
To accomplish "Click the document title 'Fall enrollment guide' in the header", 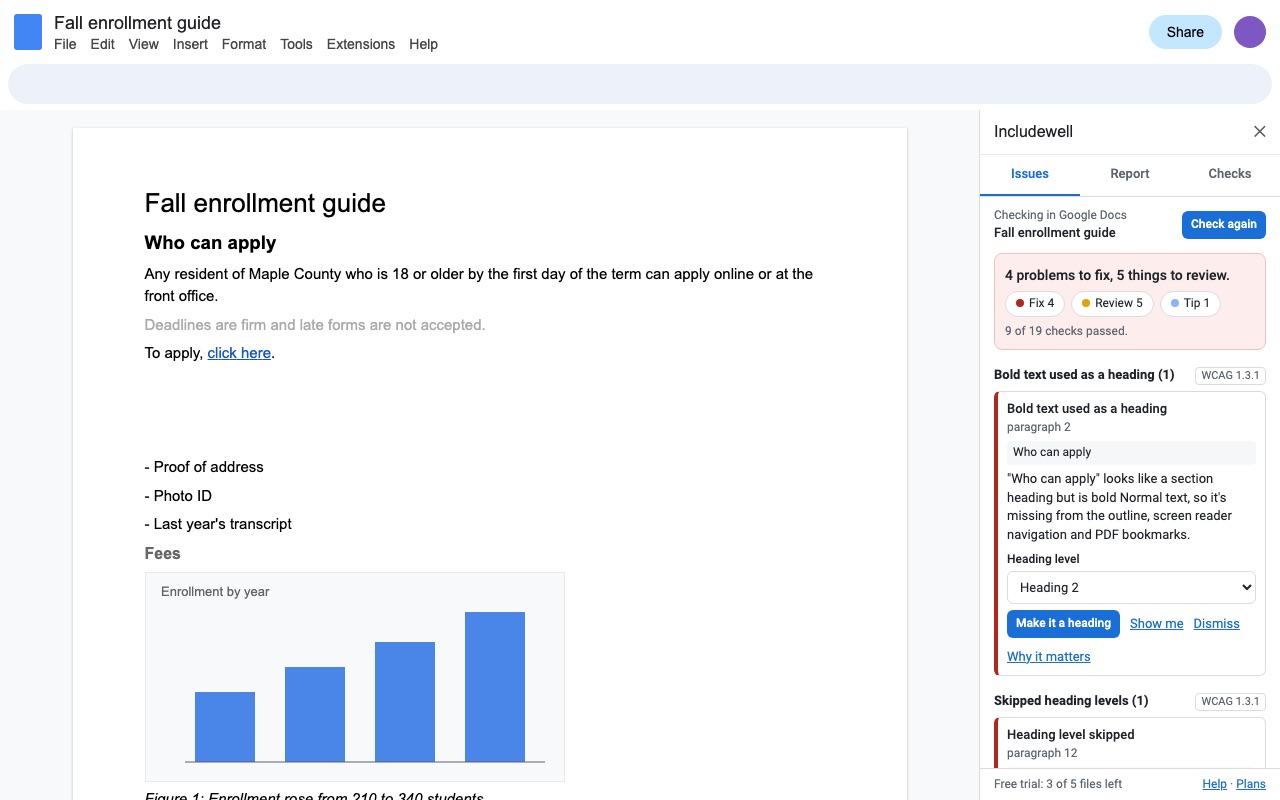I will 137,22.
